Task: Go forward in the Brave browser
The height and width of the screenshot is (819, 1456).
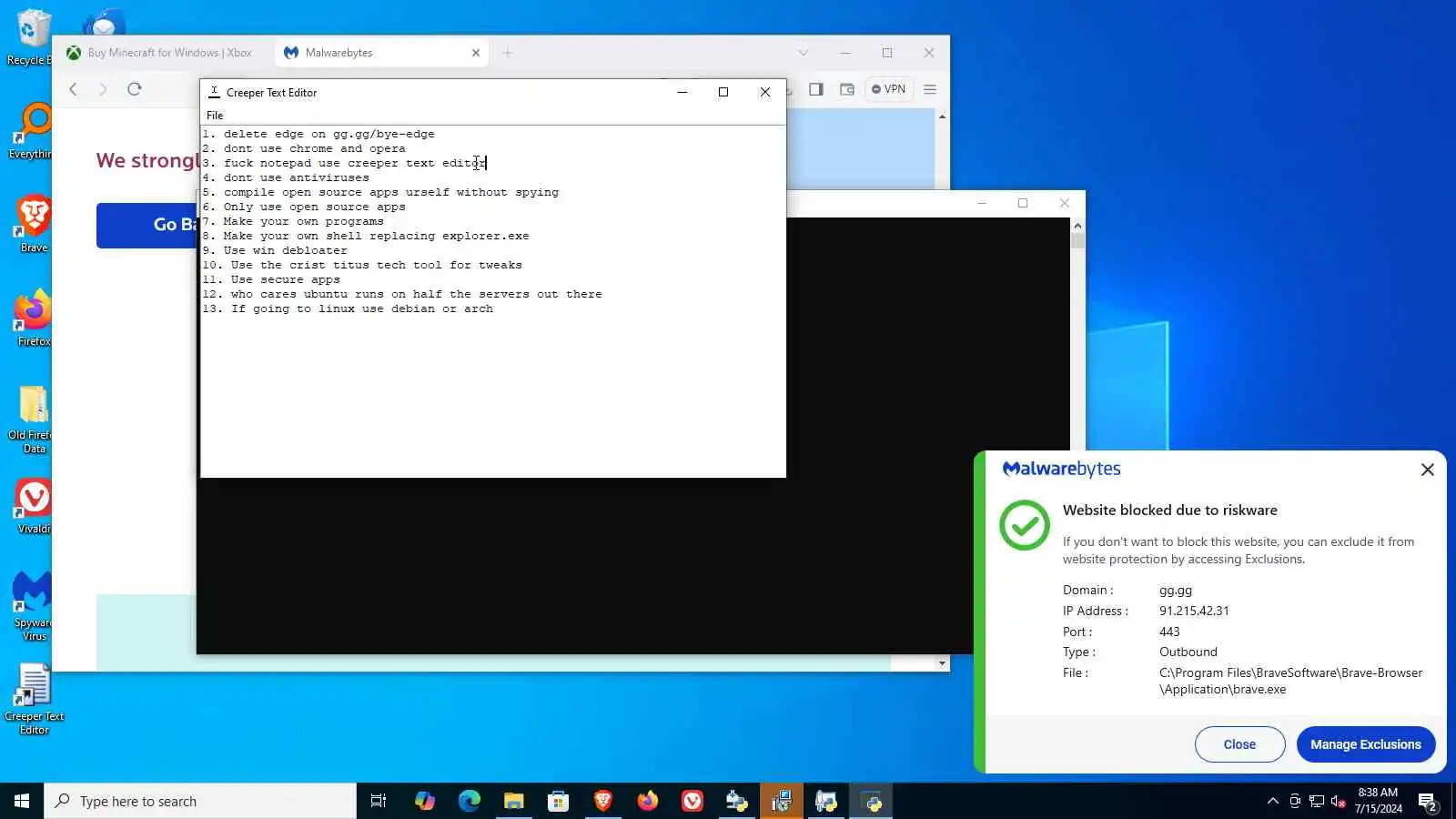Action: click(103, 89)
